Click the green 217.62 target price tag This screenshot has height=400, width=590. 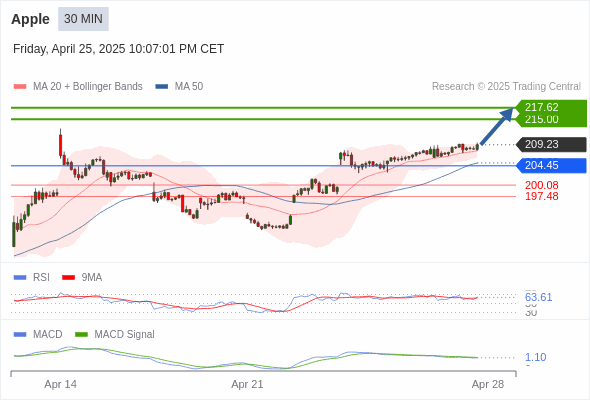551,107
